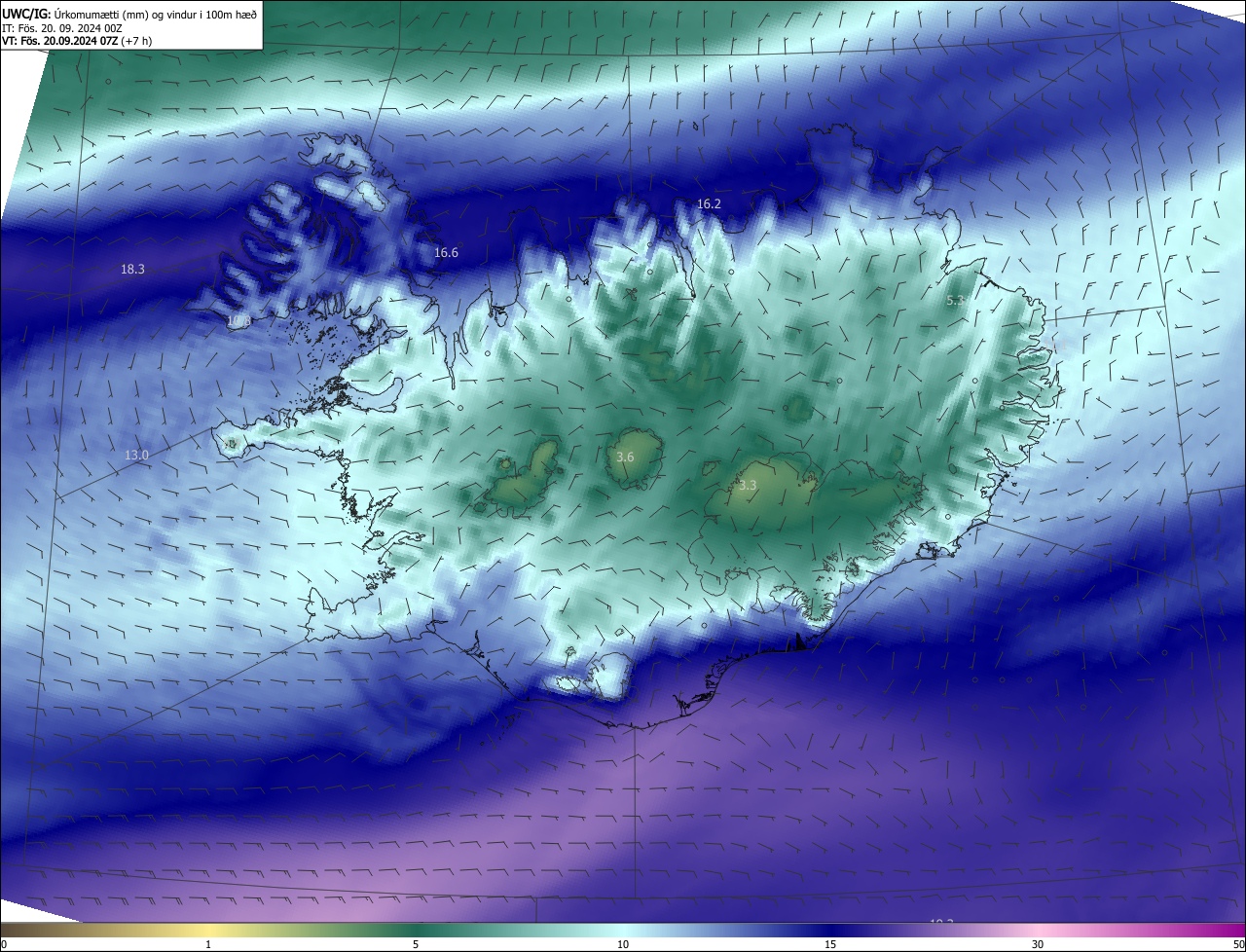Click the 'UWC/IG:' title text
This screenshot has height=952, width=1246.
(26, 14)
